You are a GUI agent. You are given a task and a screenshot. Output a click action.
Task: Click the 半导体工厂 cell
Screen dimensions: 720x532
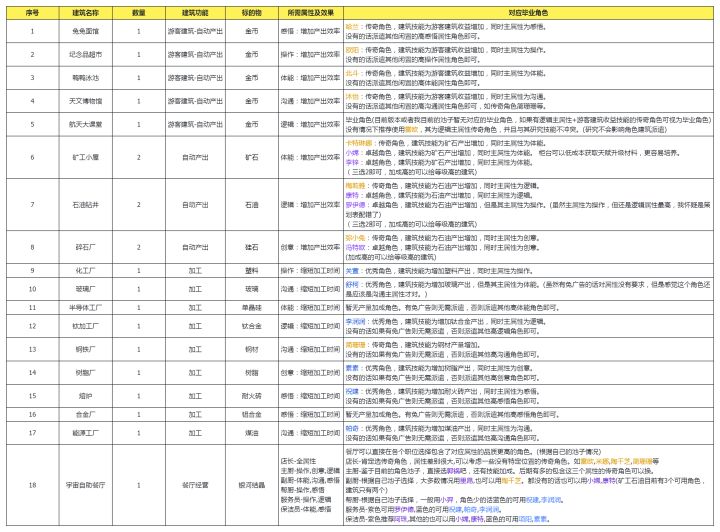coord(85,308)
